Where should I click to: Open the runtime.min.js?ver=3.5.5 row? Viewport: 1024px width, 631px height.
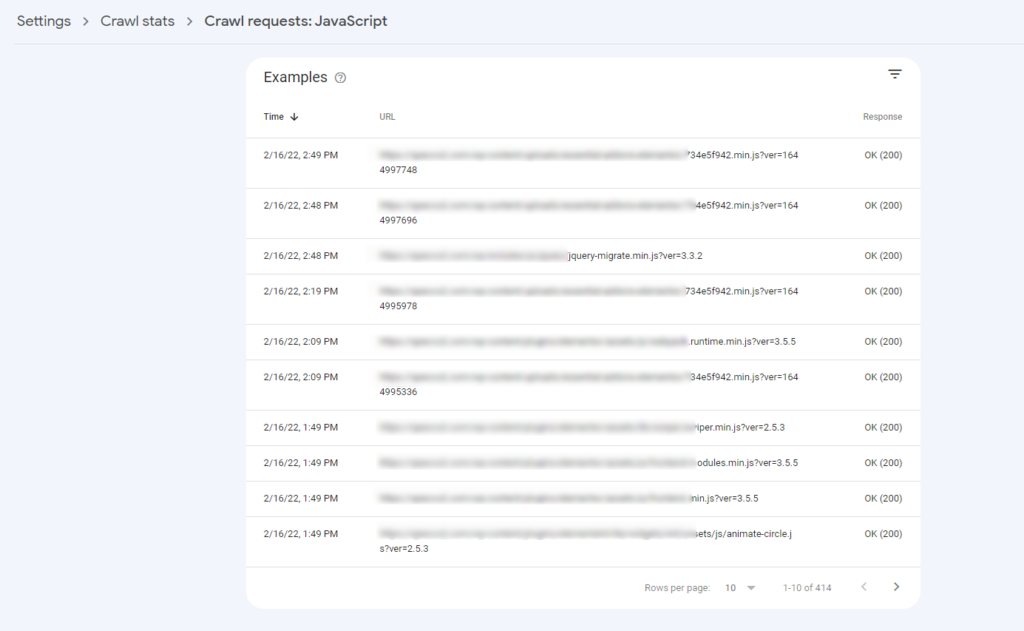click(x=583, y=342)
